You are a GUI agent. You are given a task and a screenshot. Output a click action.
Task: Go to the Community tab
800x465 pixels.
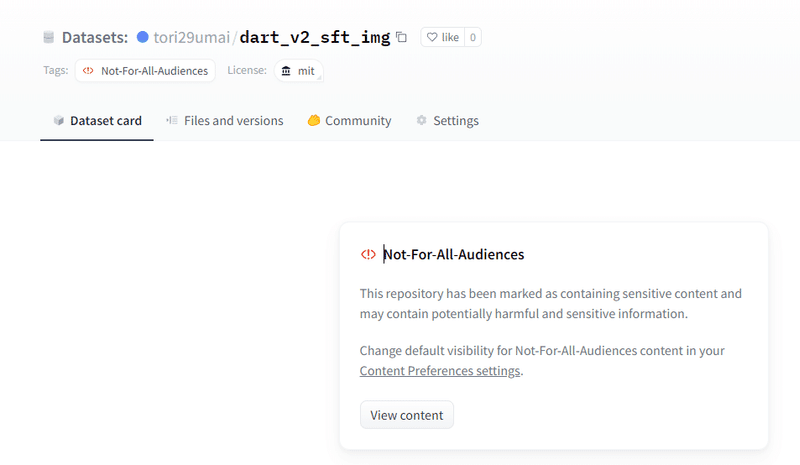click(349, 121)
